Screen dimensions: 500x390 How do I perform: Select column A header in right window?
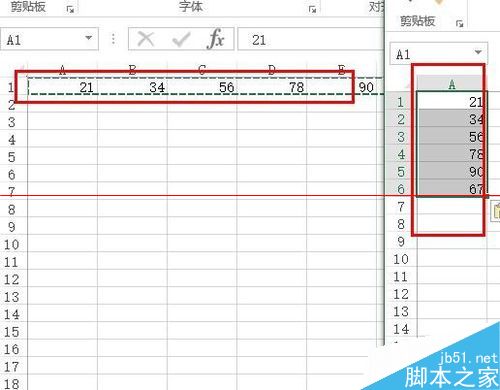[452, 84]
